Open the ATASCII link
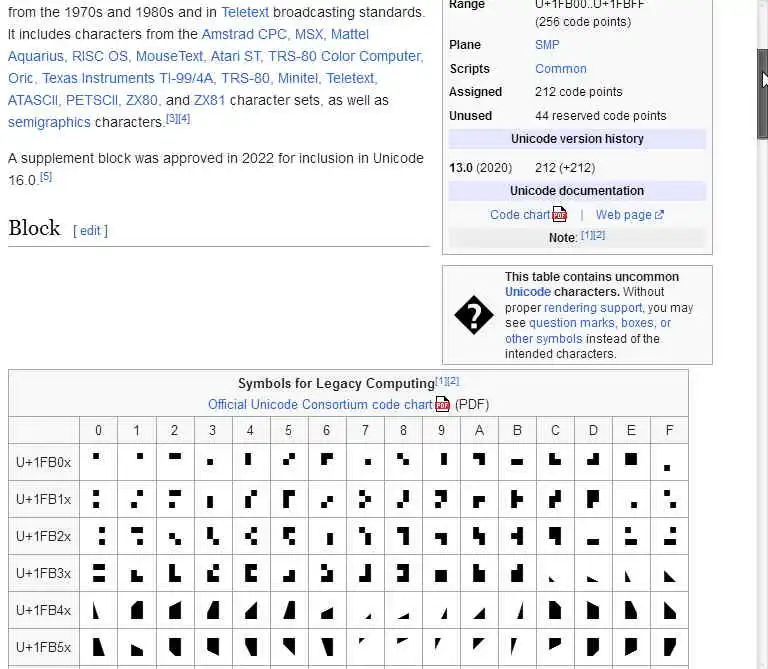The height and width of the screenshot is (669, 768). (33, 100)
